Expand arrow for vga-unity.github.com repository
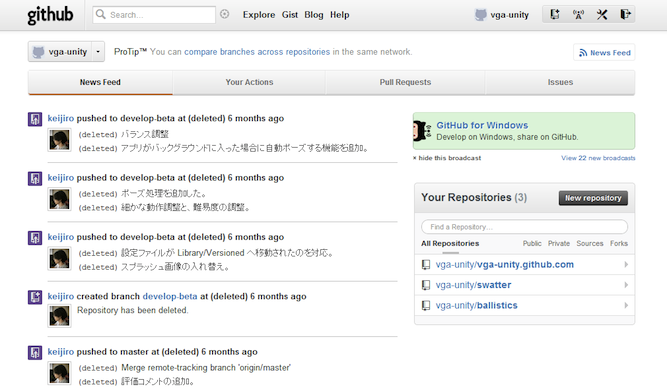 [x=626, y=265]
